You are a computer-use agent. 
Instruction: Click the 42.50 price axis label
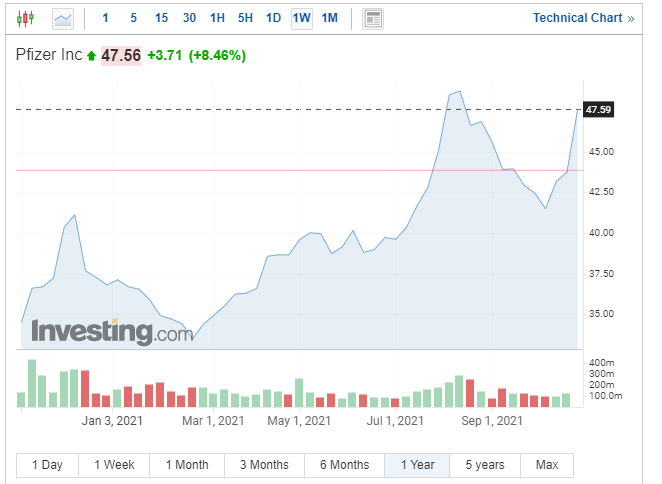[x=602, y=192]
